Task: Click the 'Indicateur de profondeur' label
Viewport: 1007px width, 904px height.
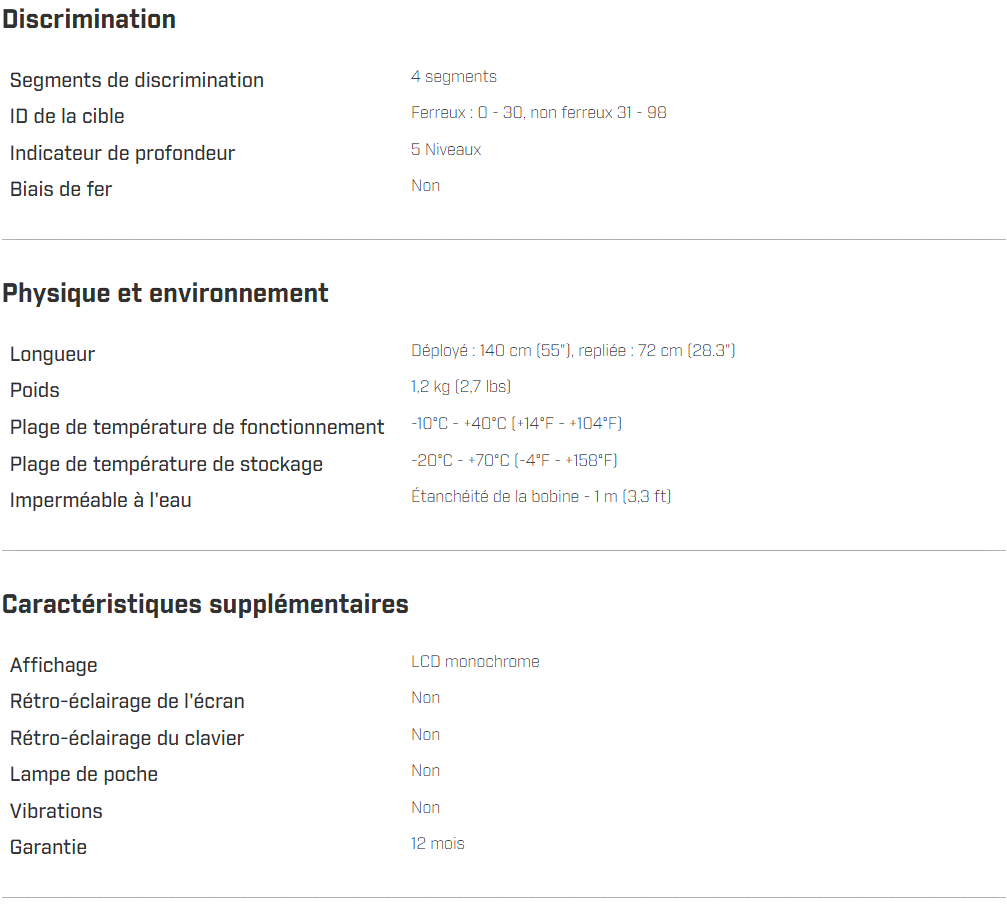Action: pyautogui.click(x=122, y=153)
